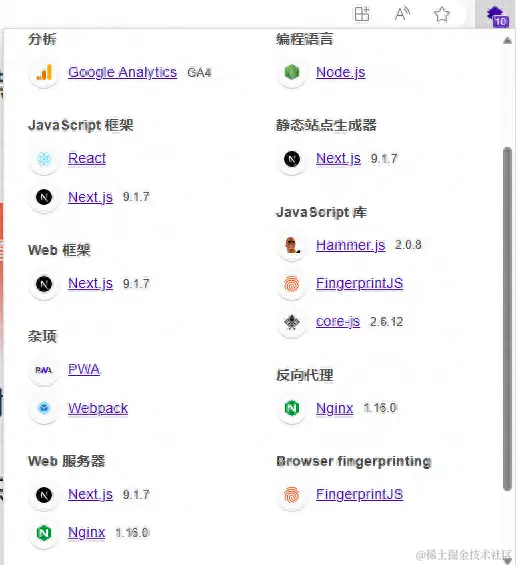This screenshot has height=565, width=516.
Task: Open the React link
Action: tap(87, 158)
